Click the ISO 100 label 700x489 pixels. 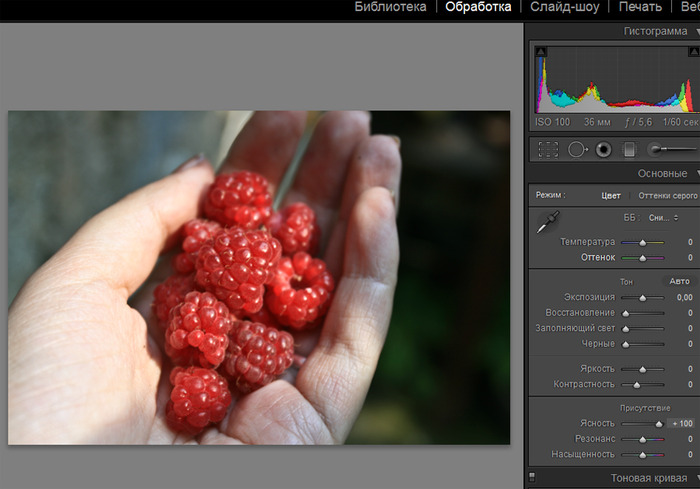[552, 122]
